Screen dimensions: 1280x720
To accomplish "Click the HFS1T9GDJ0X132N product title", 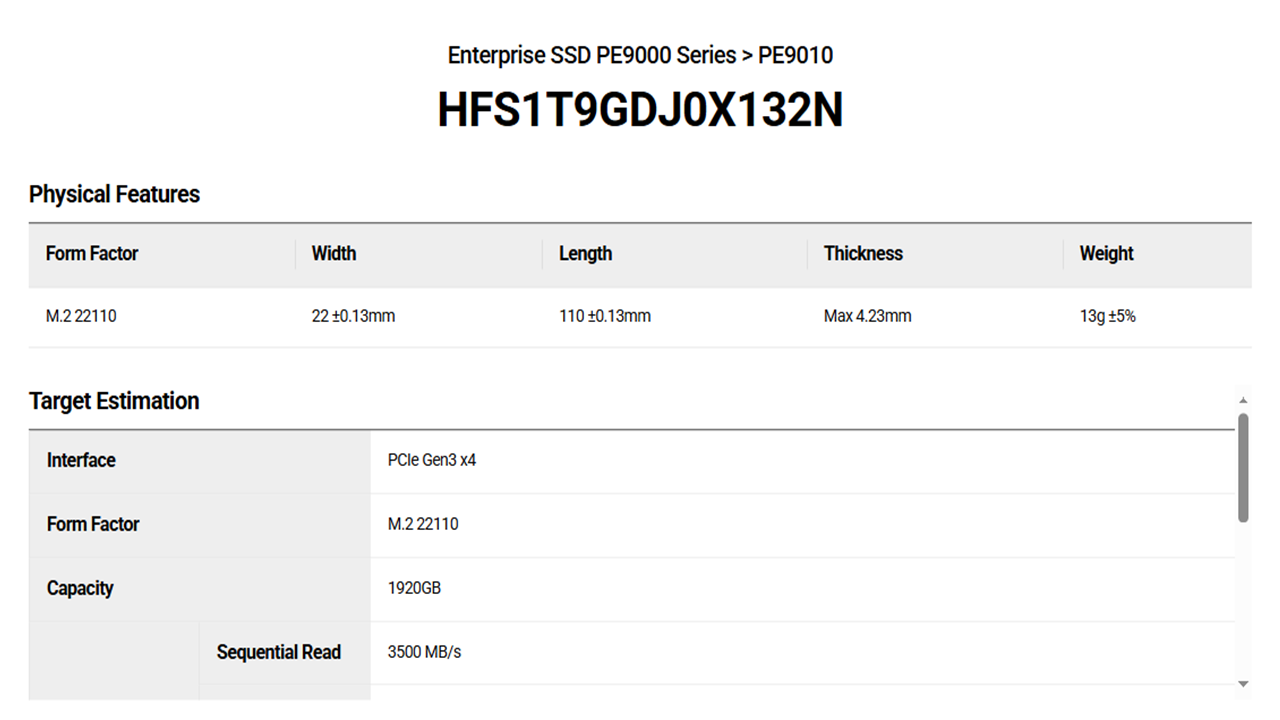I will (640, 110).
